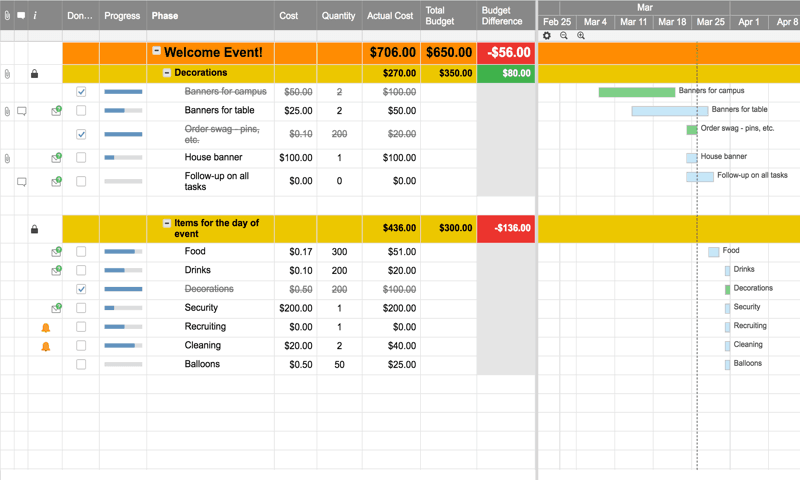Viewport: 800px width, 480px height.
Task: Uncheck Done for Banners for campus
Action: point(81,92)
